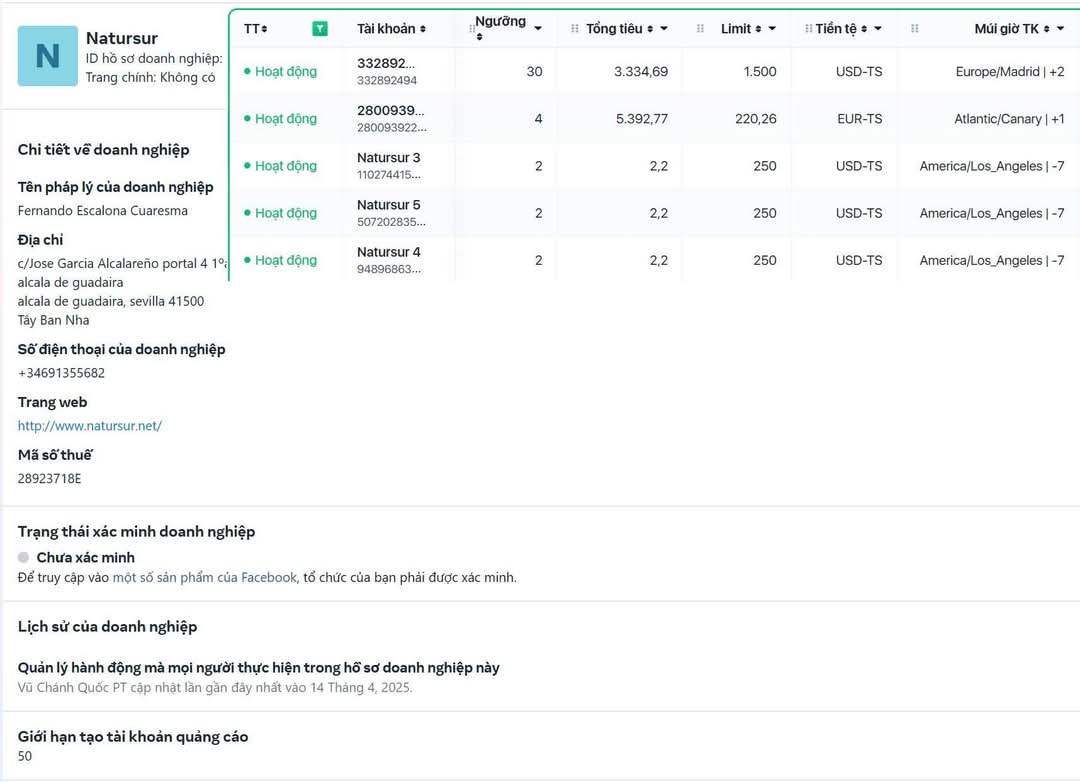Open the Tổng tiêu column dropdown arrow
Screen dimensions: 1080x782
pos(664,28)
